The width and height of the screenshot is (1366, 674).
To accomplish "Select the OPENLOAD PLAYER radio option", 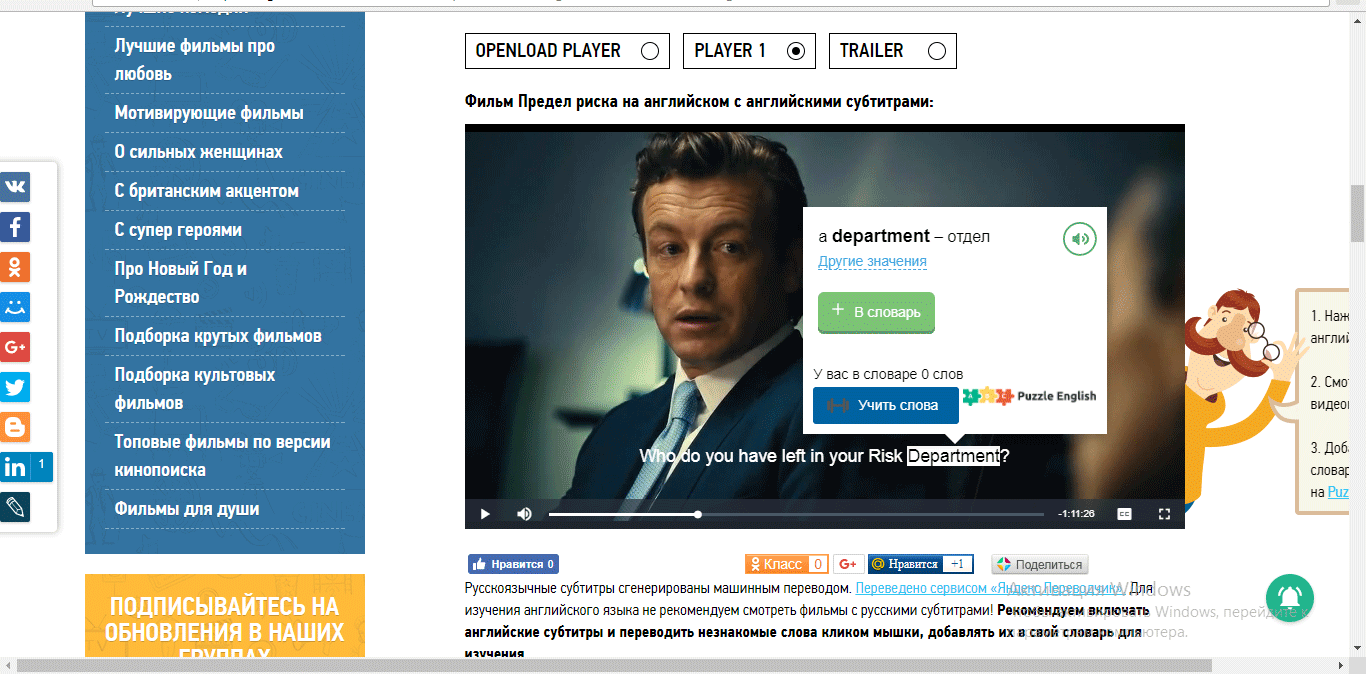I will [x=650, y=51].
